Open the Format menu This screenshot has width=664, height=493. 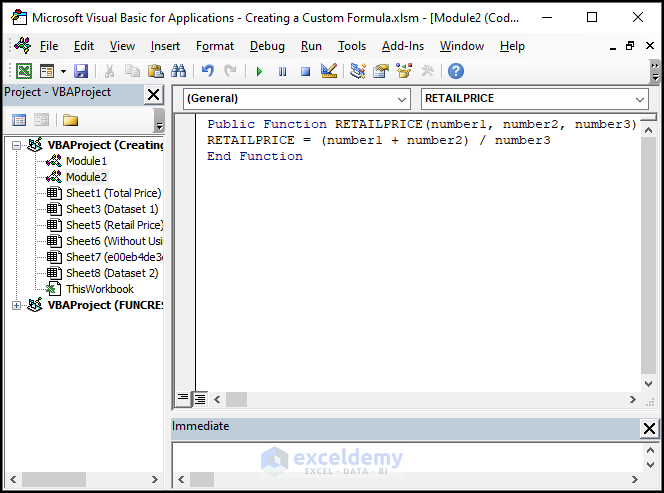pos(215,46)
